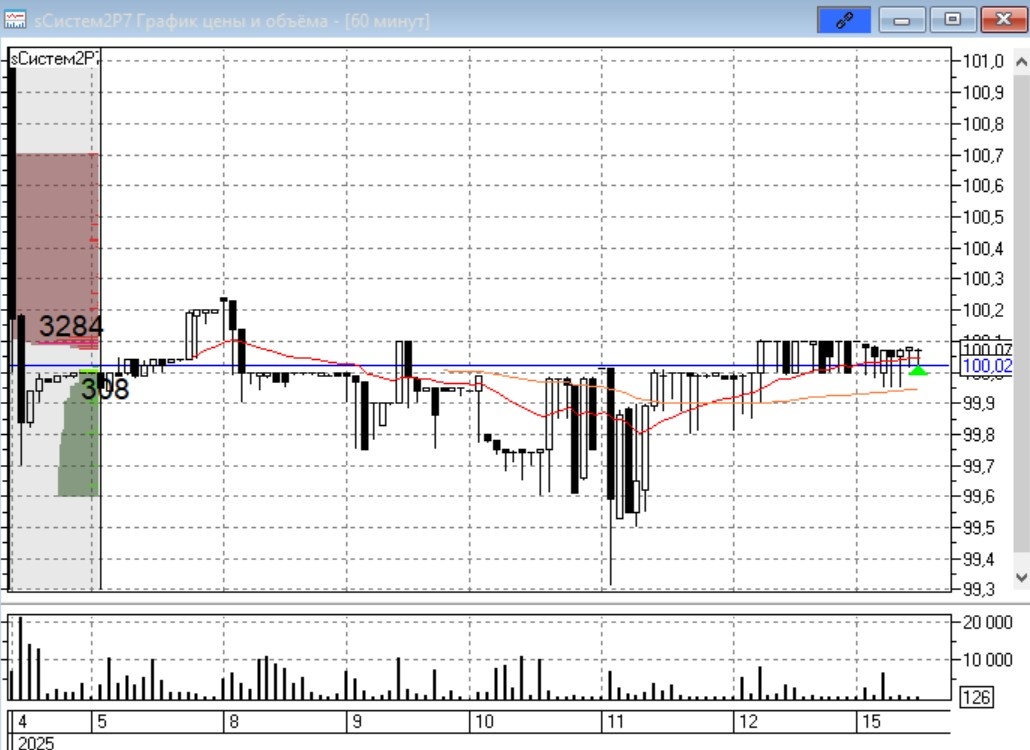Click the 2025 year label on time axis
This screenshot has width=1030, height=750.
click(x=35, y=742)
